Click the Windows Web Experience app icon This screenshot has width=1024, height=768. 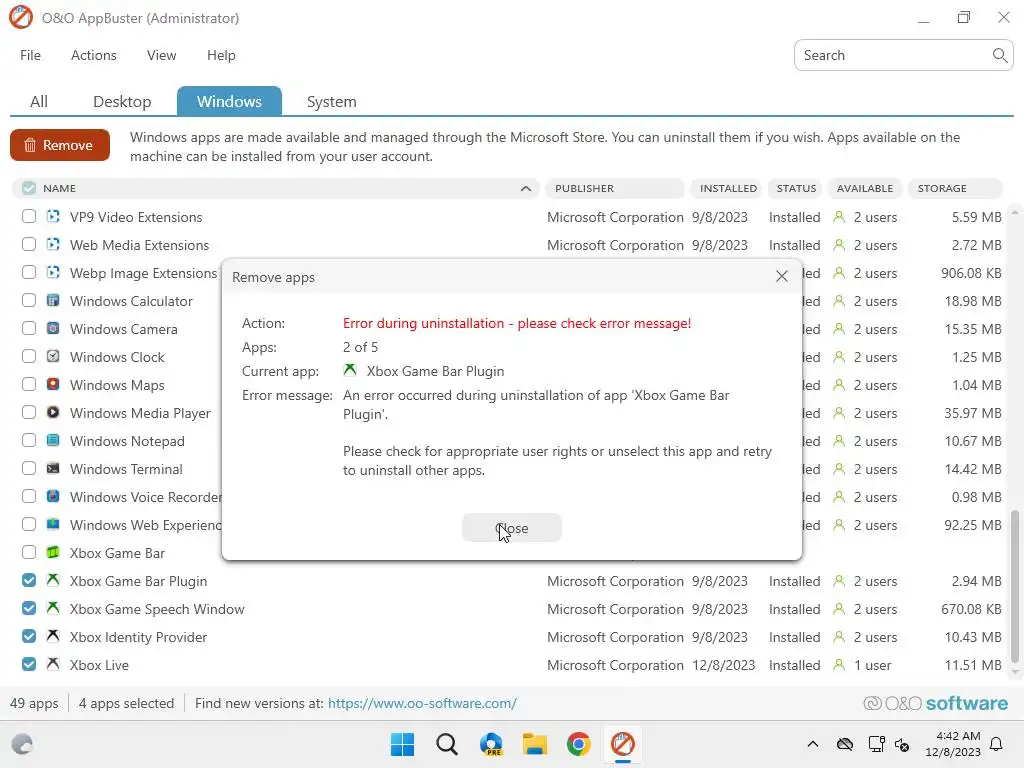point(53,524)
